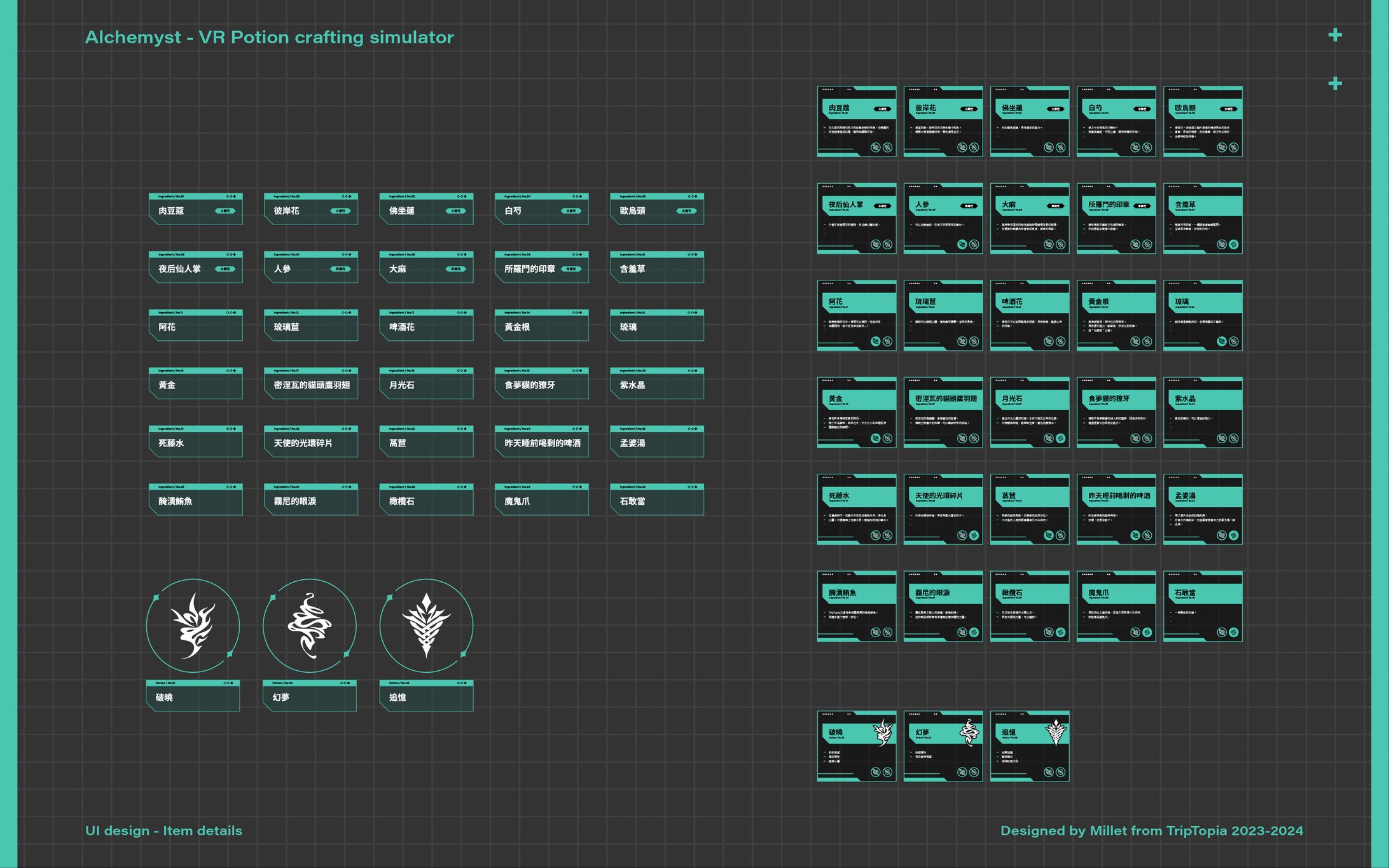Click the emblem icon inside the 破曉 potion card
The image size is (1389, 868).
point(884,733)
